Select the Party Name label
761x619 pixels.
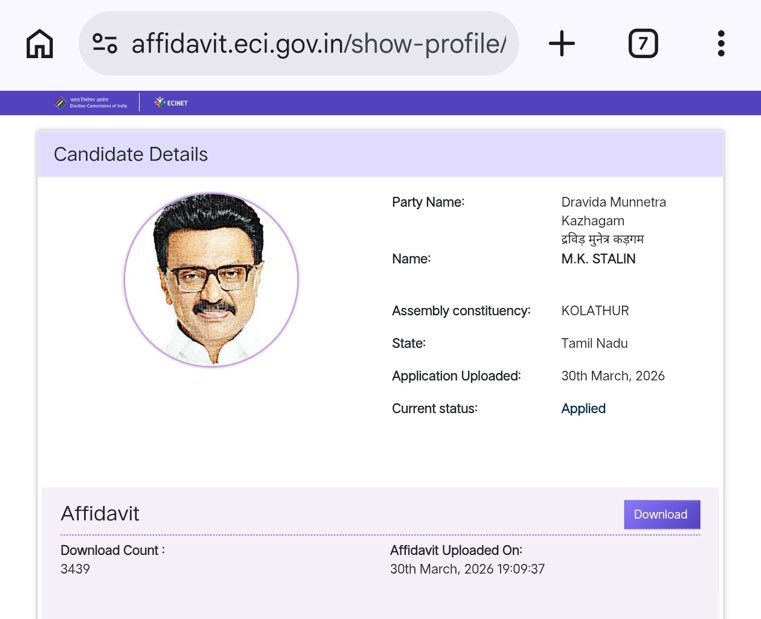point(428,202)
